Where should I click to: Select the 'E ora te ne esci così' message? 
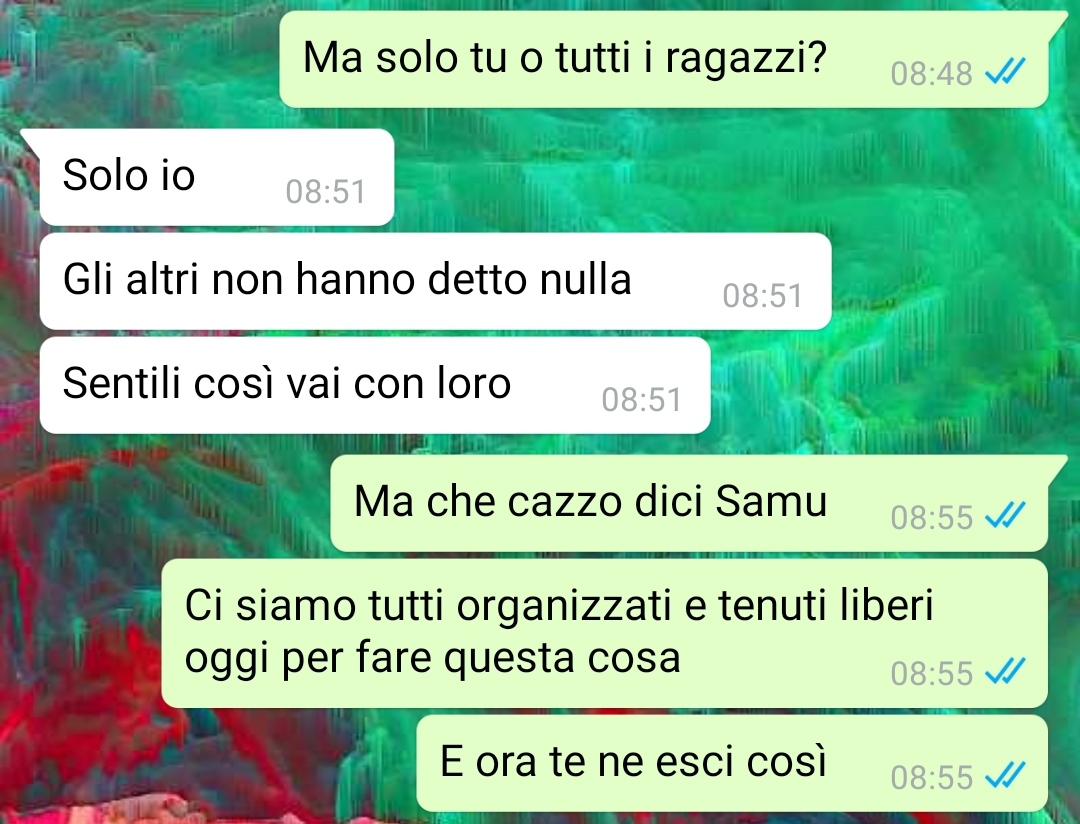pyautogui.click(x=732, y=763)
